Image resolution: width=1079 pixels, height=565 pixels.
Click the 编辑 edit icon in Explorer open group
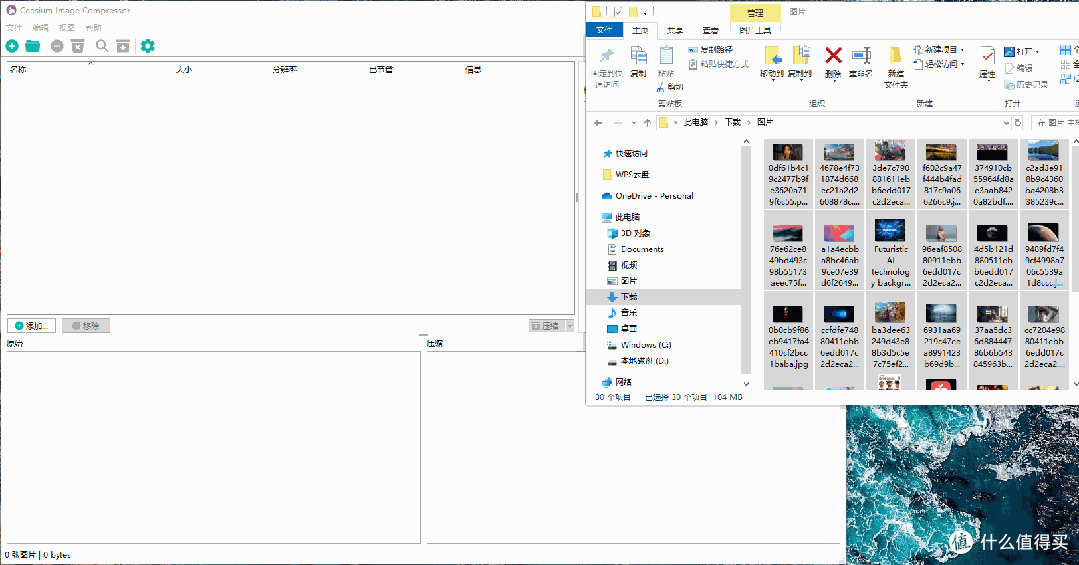click(x=1009, y=68)
